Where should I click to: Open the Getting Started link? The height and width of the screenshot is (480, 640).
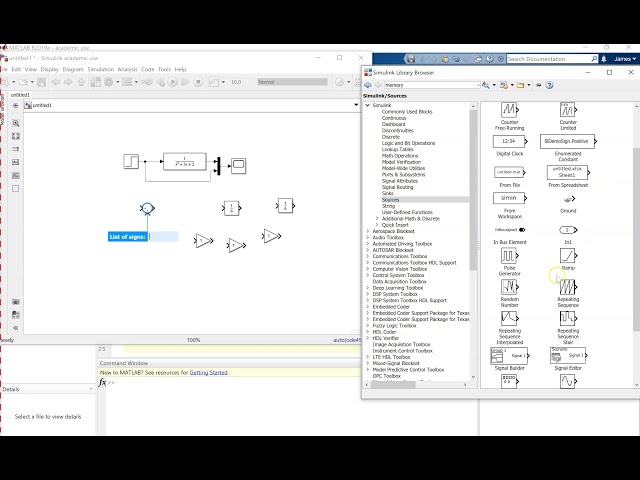[209, 373]
